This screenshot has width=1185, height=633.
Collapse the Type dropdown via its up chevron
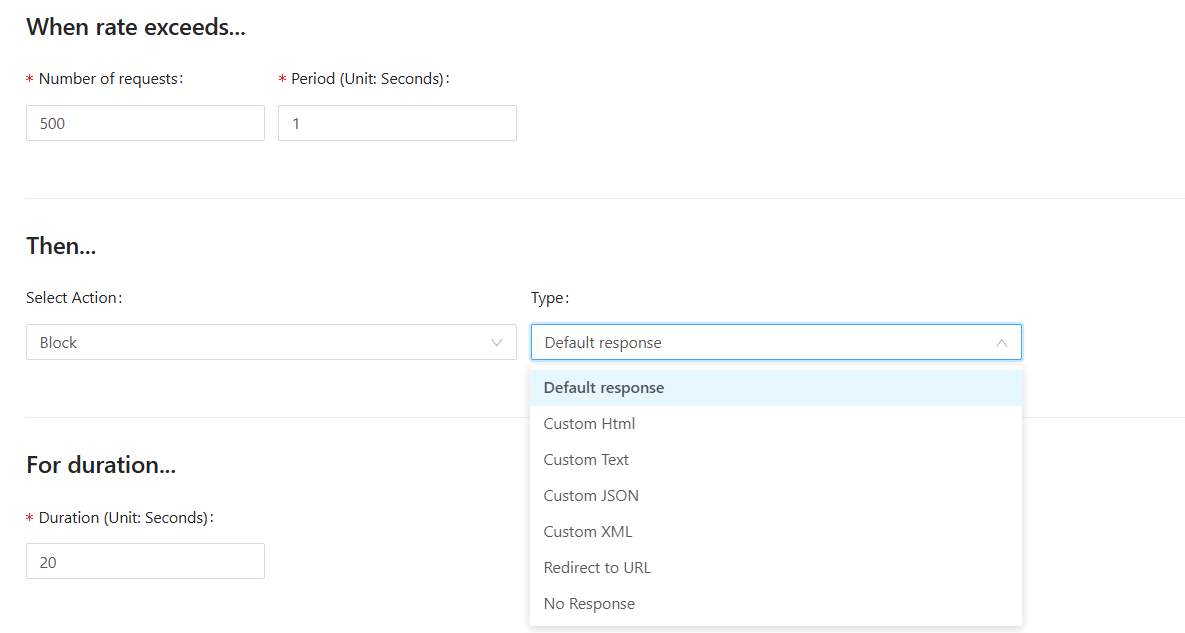click(x=1001, y=343)
